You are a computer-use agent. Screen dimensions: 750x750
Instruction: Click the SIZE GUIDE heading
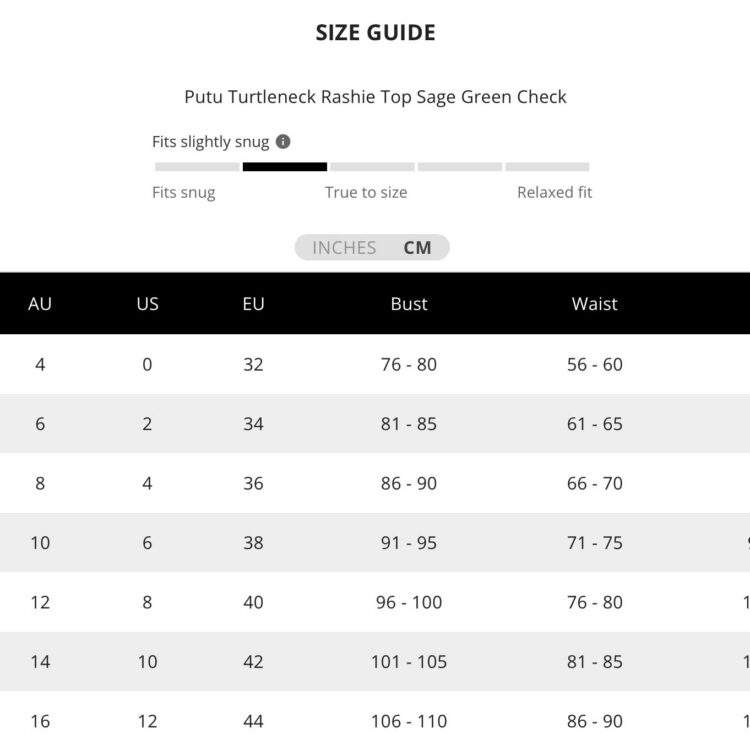(x=375, y=32)
